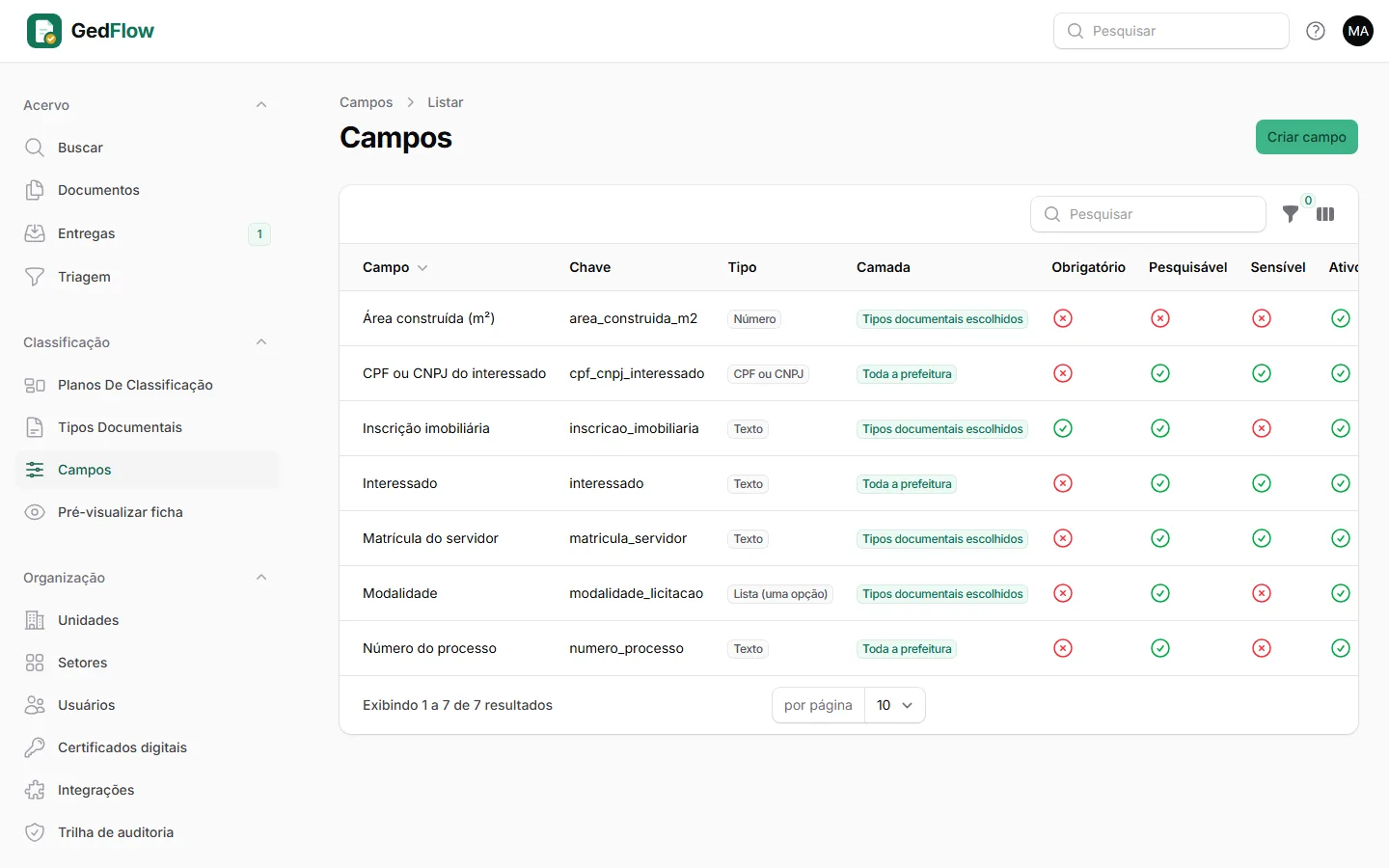Image resolution: width=1389 pixels, height=868 pixels.
Task: Sort table by the Campo column
Action: coord(395,267)
